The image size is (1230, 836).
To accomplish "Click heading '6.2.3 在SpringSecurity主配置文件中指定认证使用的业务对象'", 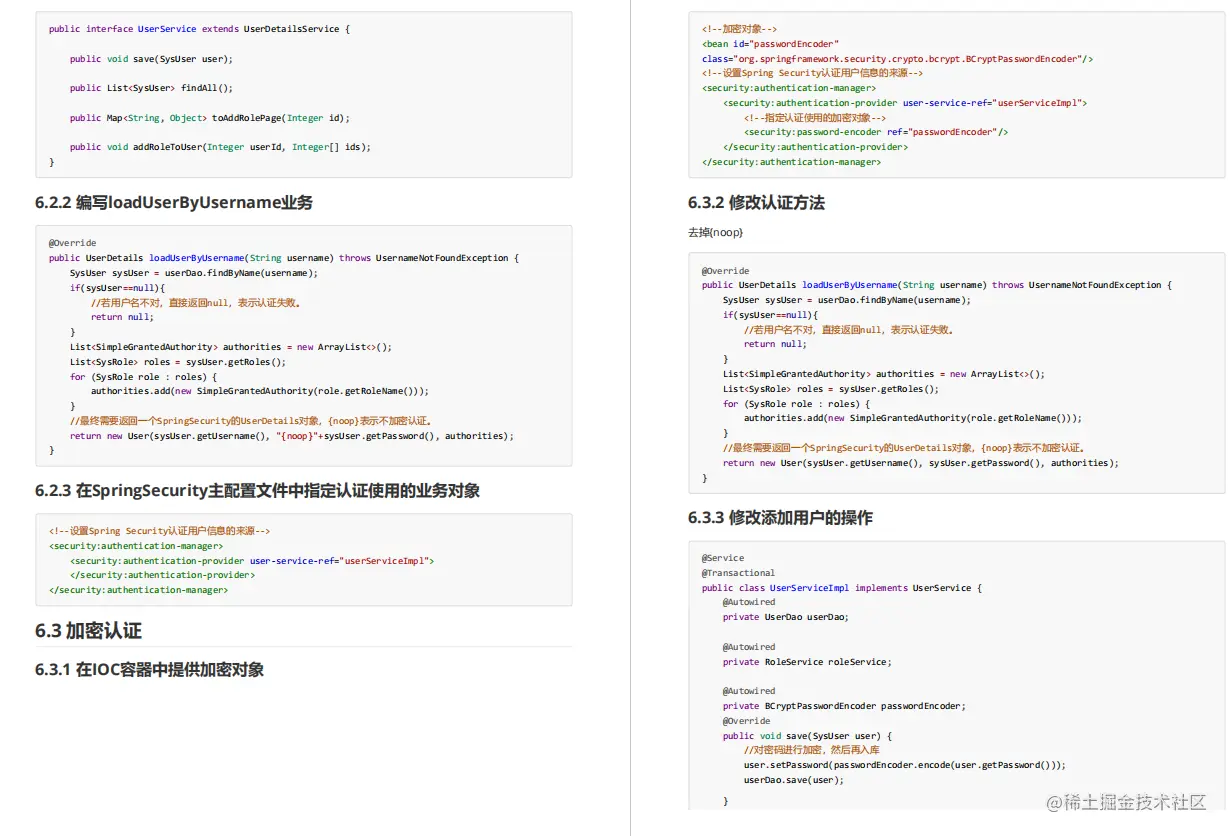I will click(257, 491).
